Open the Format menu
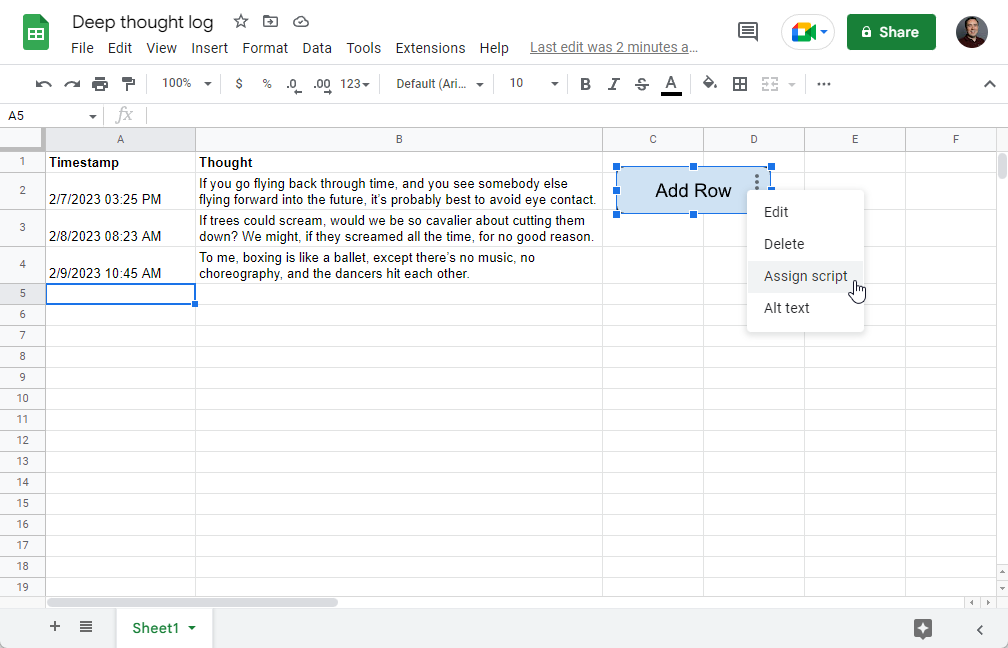Viewport: 1008px width, 648px height. (x=265, y=47)
